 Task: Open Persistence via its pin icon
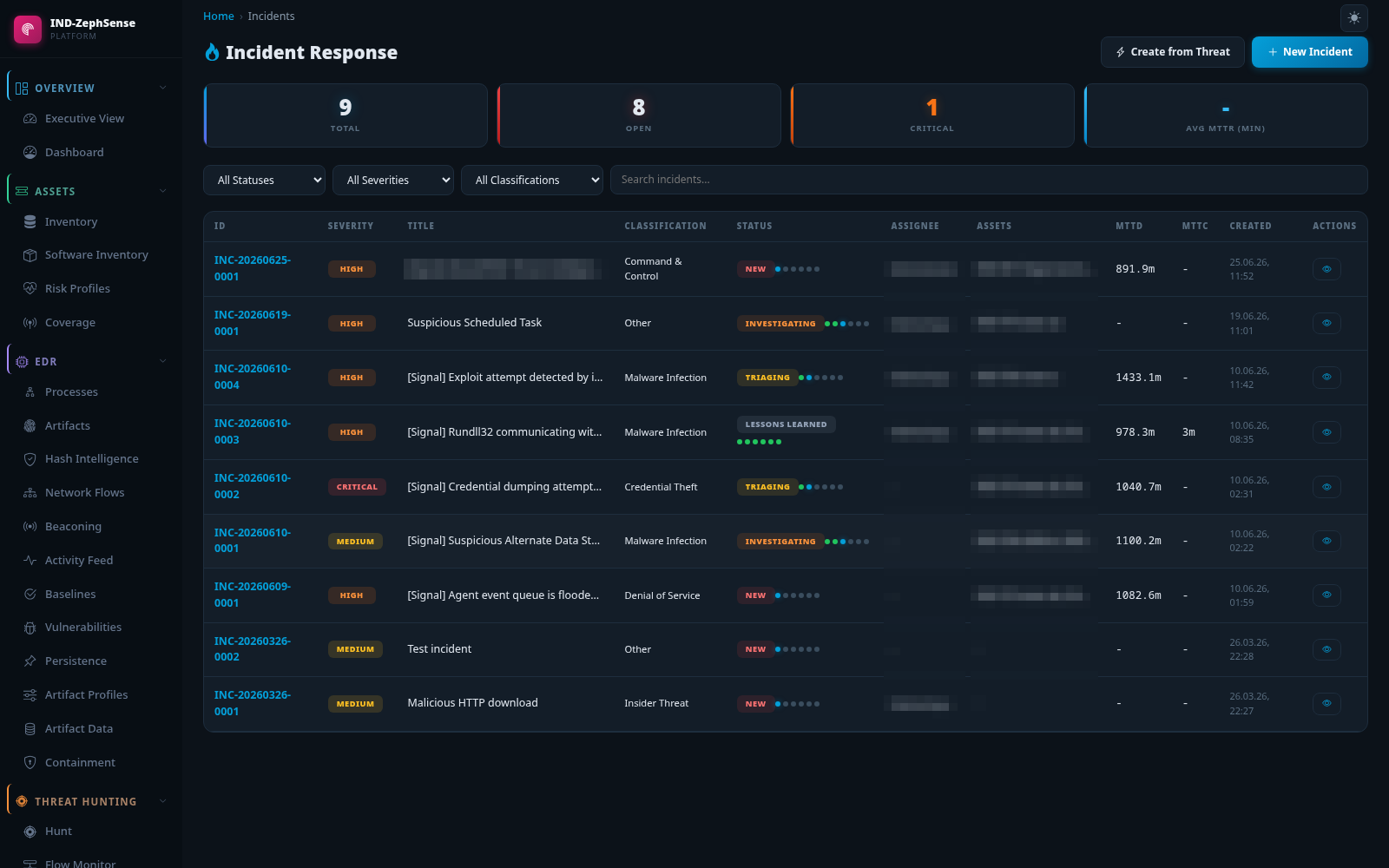point(30,661)
